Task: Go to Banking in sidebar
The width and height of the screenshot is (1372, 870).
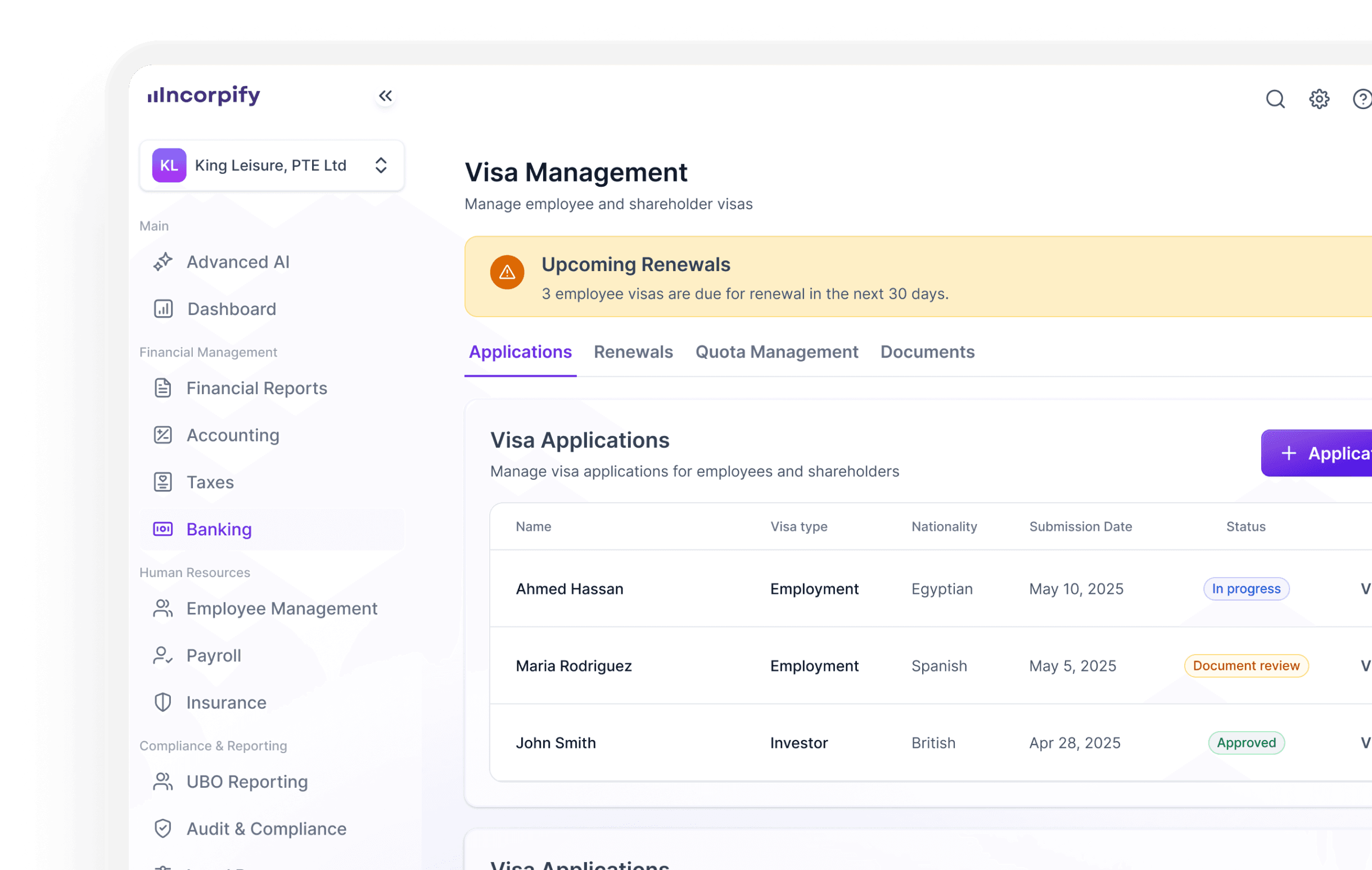Action: pyautogui.click(x=219, y=529)
